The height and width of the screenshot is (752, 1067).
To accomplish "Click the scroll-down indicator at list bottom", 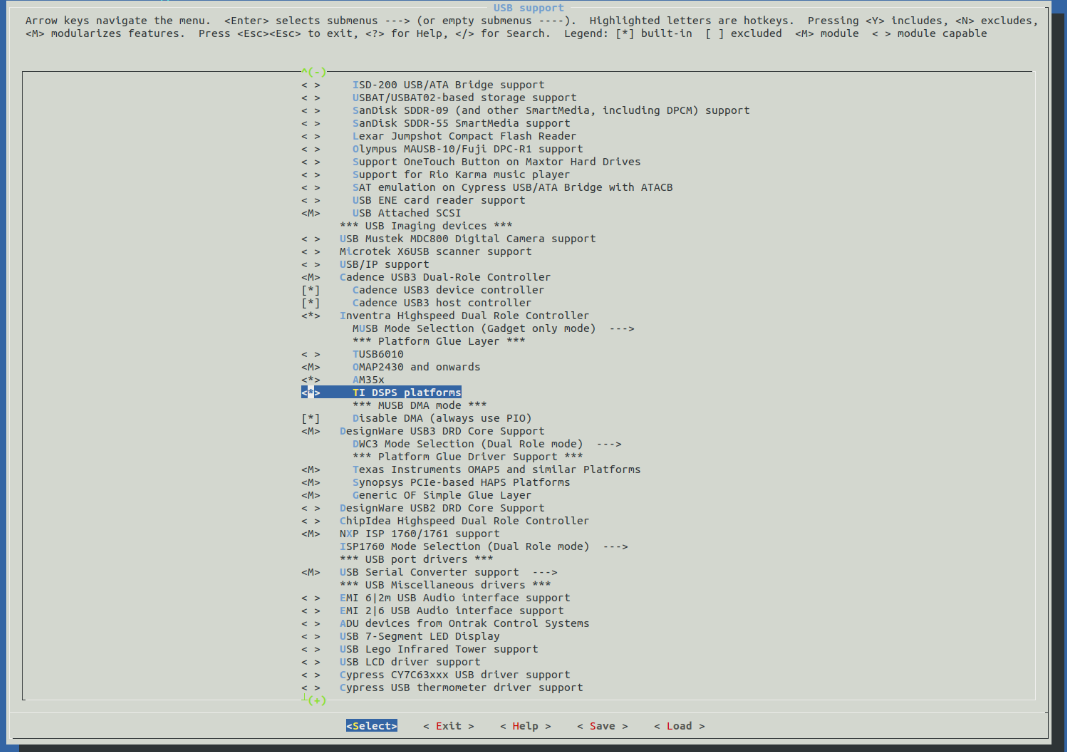I will (x=314, y=700).
